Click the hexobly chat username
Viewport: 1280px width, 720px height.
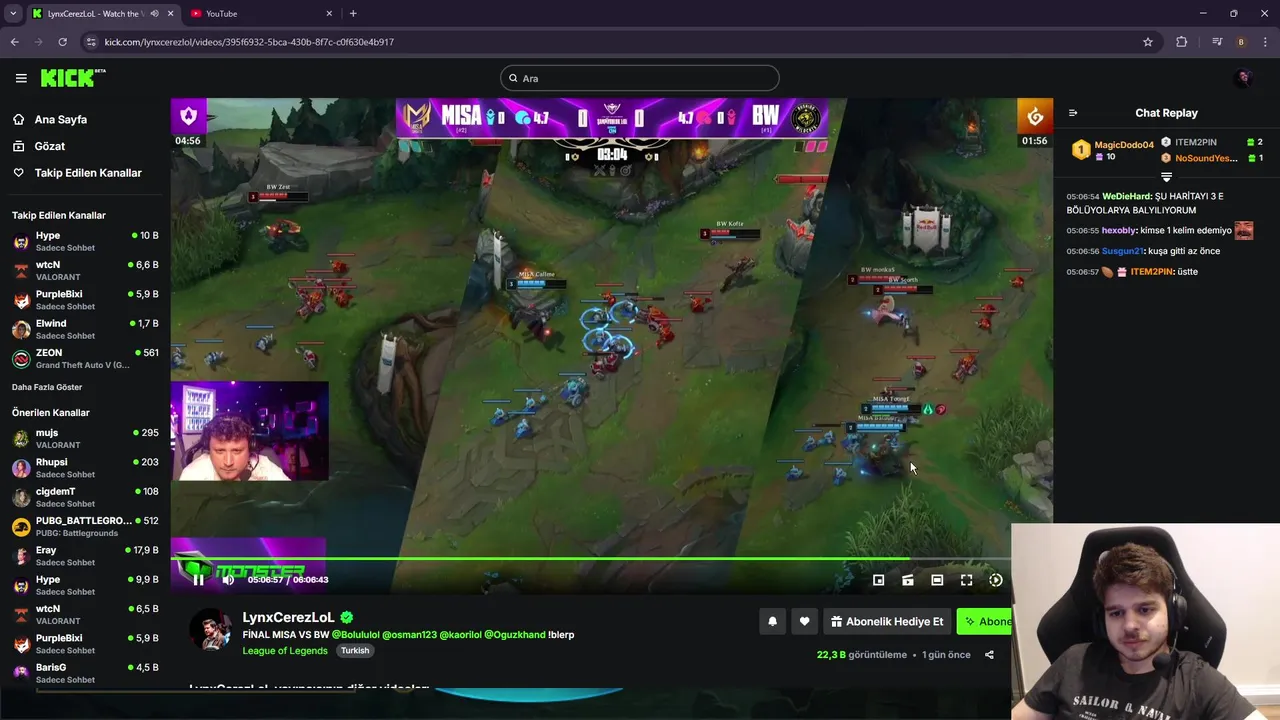(1120, 230)
